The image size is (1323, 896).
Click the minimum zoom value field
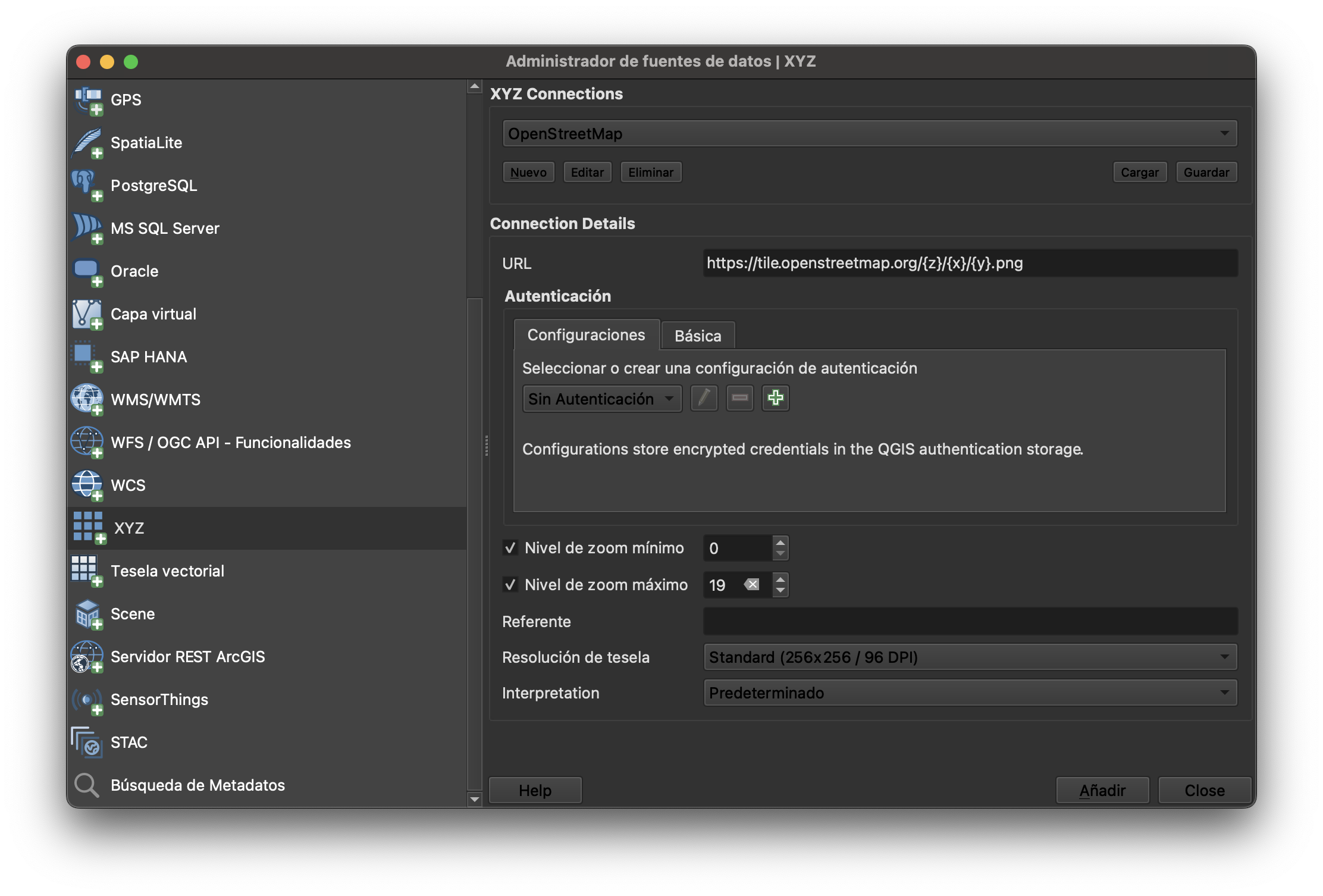738,548
